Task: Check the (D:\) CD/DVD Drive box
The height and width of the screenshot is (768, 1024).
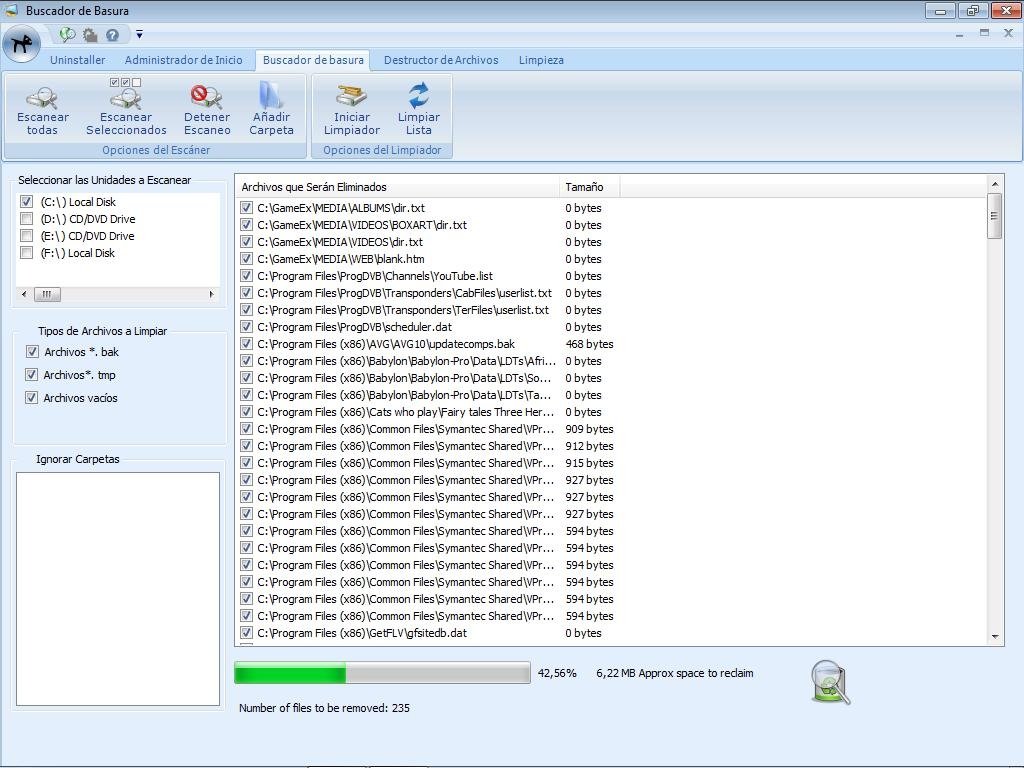Action: tap(27, 219)
